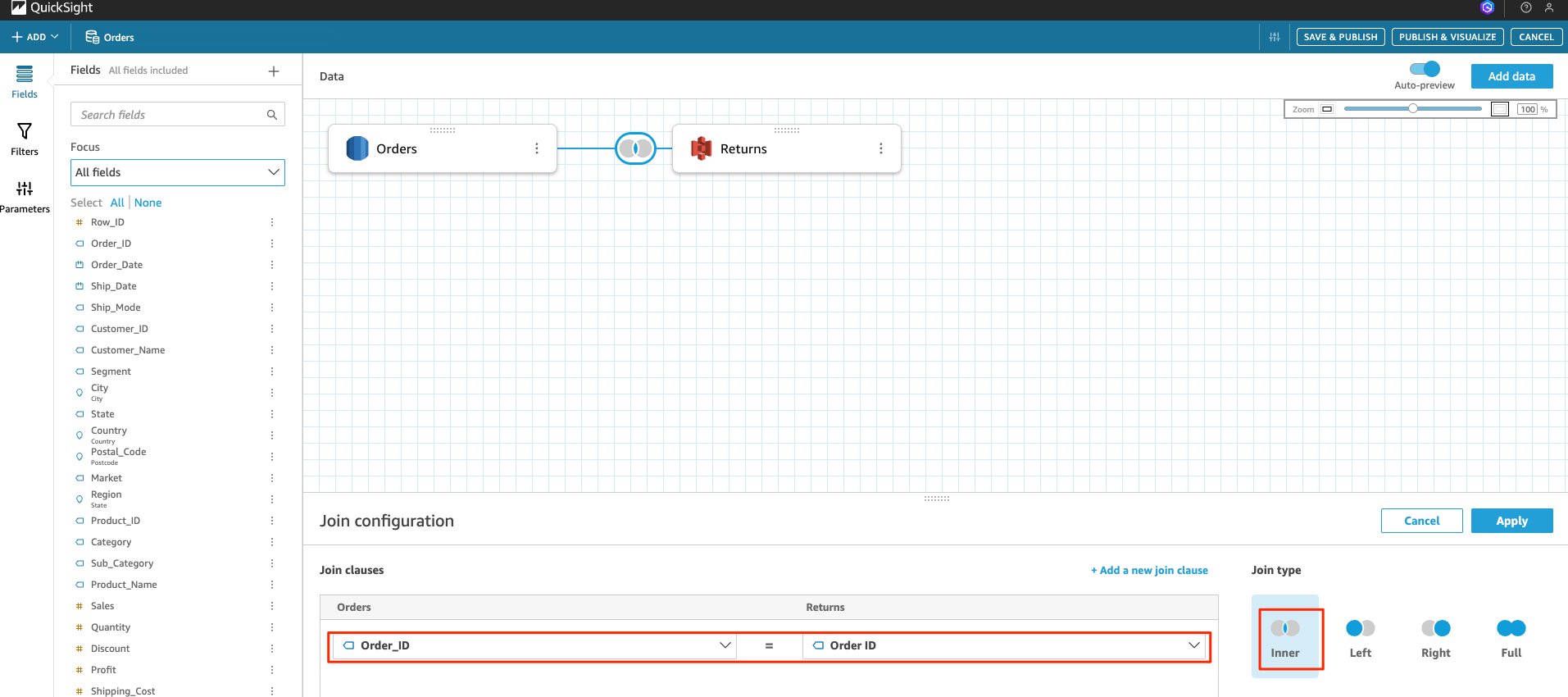Click the settings sliders icon in toolbar

1275,37
